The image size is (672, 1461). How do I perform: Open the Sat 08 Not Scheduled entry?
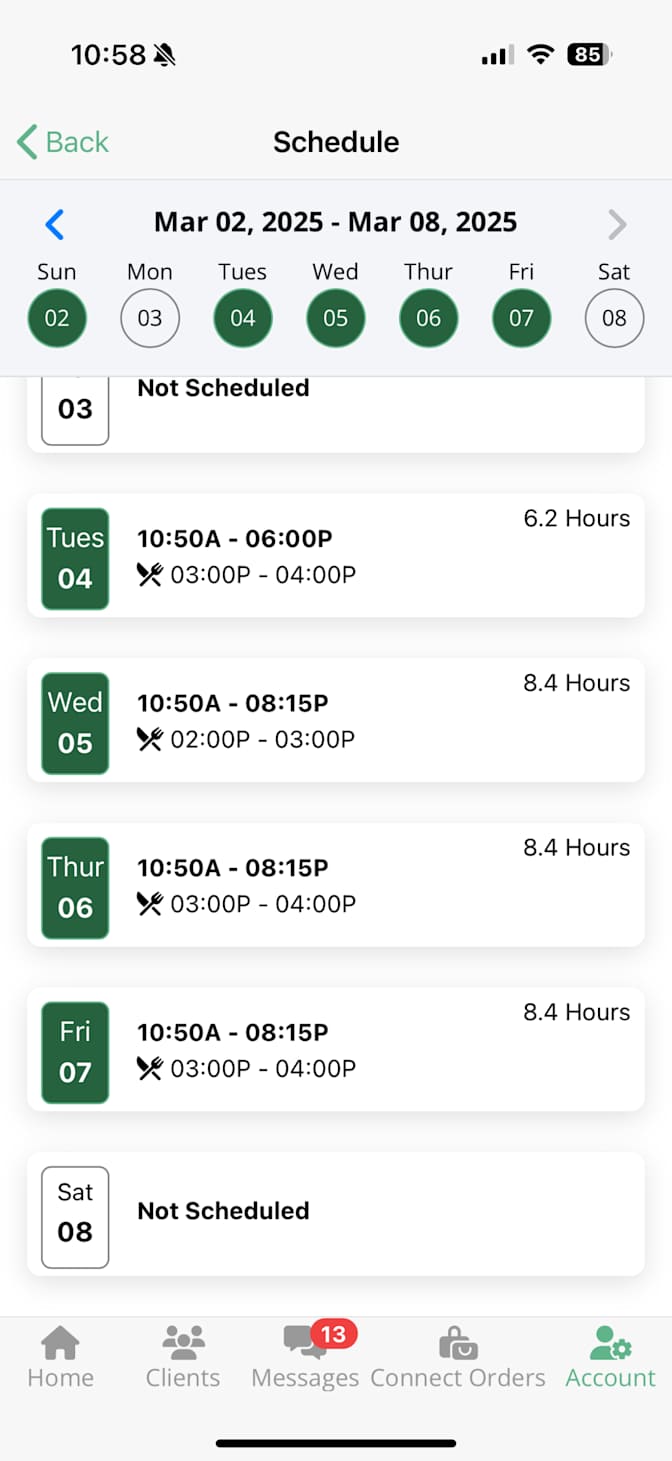[336, 1214]
